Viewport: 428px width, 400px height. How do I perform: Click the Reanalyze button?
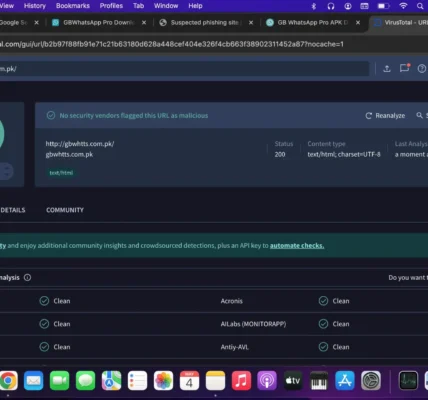[x=385, y=116]
